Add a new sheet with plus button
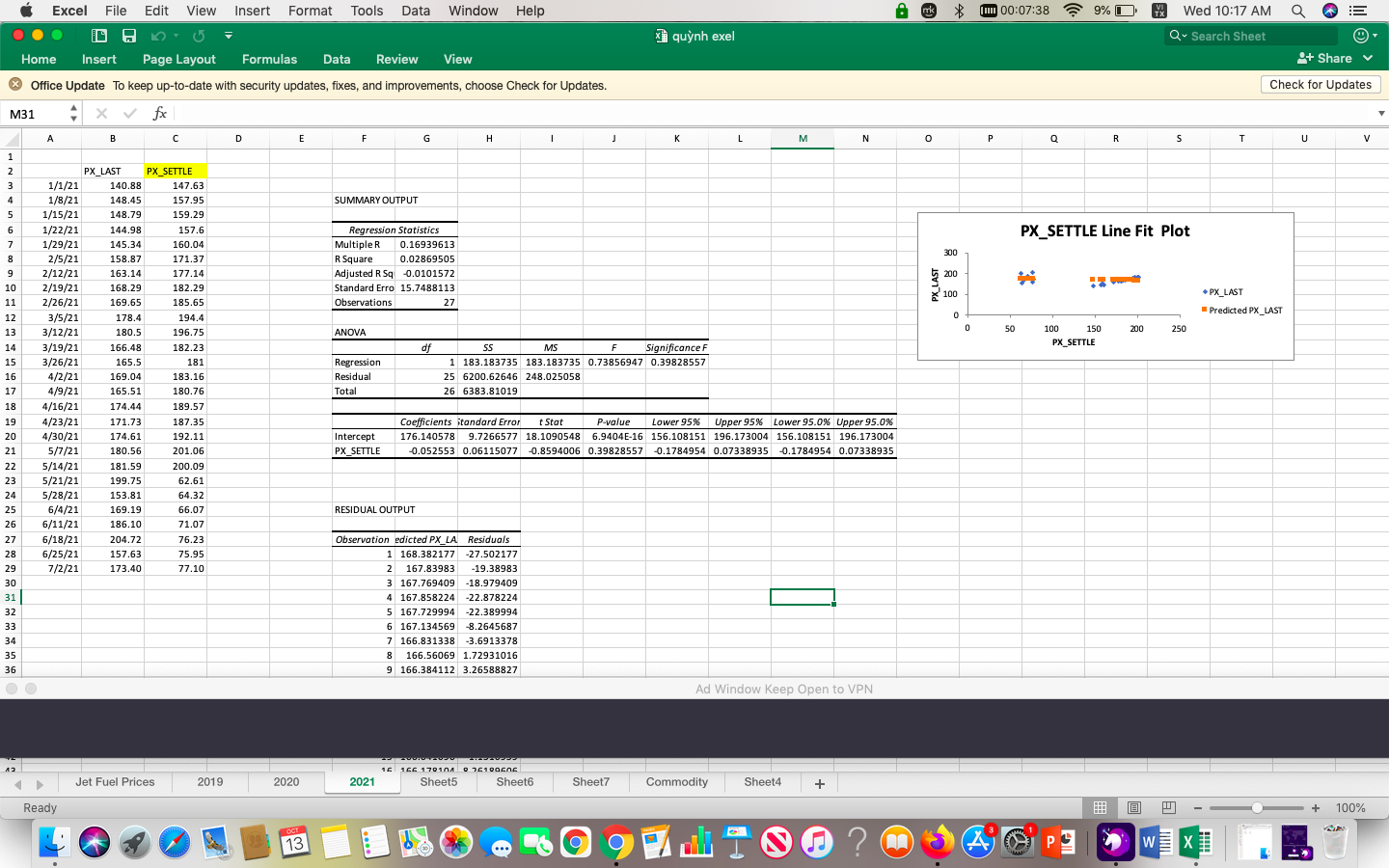This screenshot has height=868, width=1389. click(x=820, y=784)
